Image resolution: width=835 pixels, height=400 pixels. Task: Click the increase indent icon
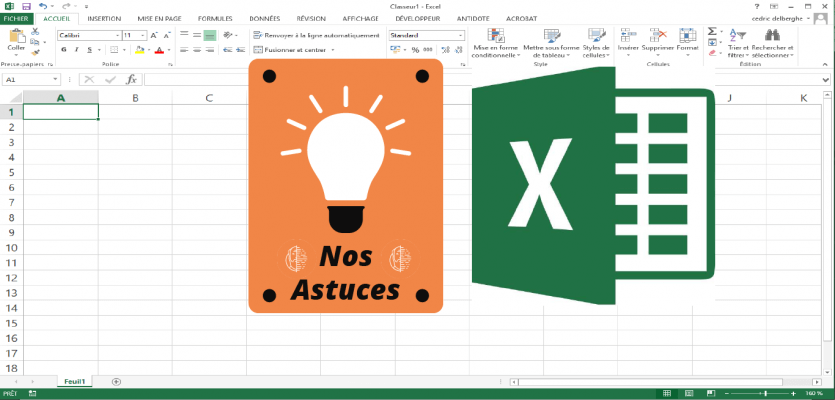(x=240, y=50)
